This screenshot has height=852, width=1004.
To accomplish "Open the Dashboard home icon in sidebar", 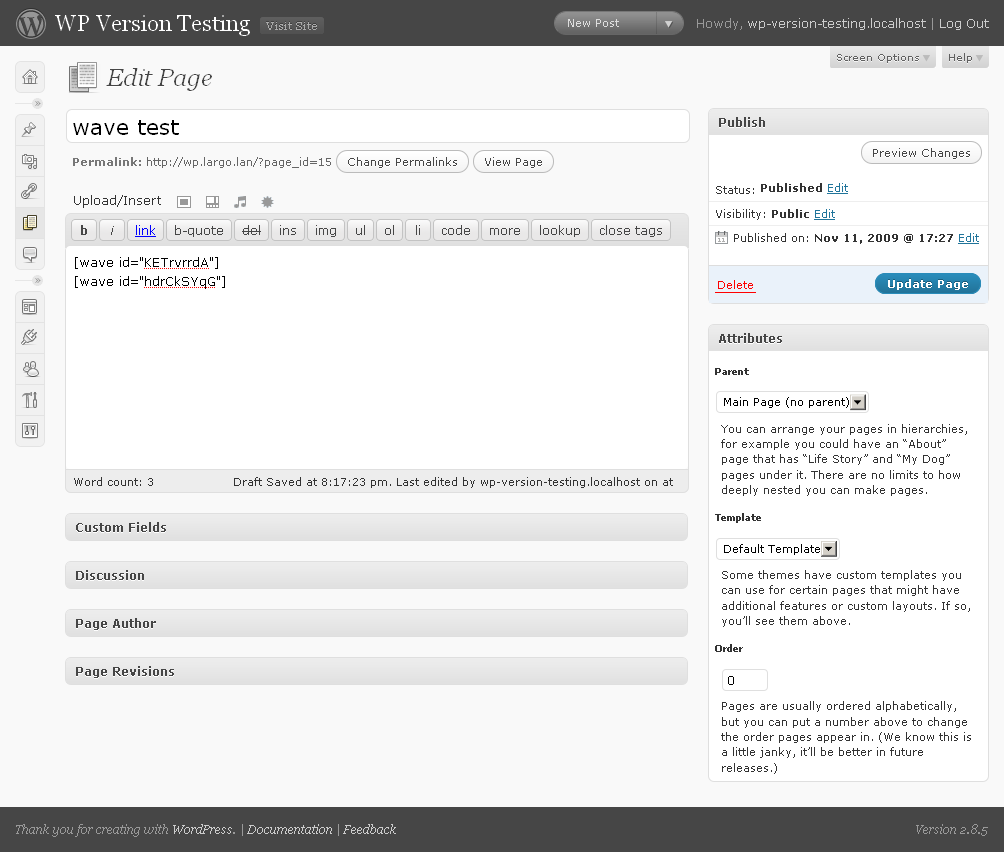I will 30,77.
